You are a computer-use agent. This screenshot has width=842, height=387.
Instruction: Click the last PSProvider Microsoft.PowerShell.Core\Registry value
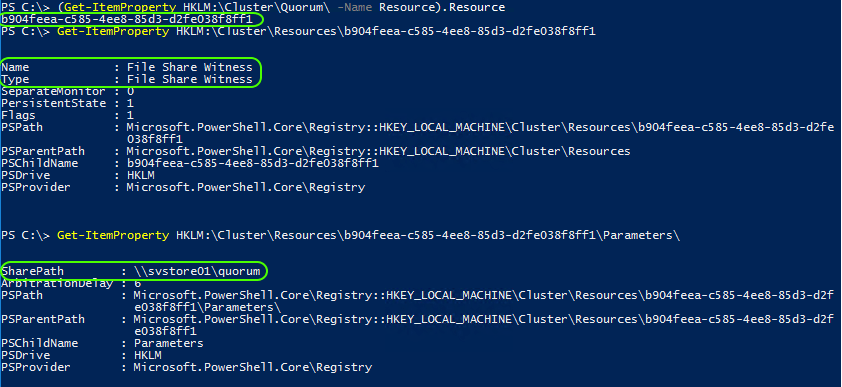[x=253, y=368]
